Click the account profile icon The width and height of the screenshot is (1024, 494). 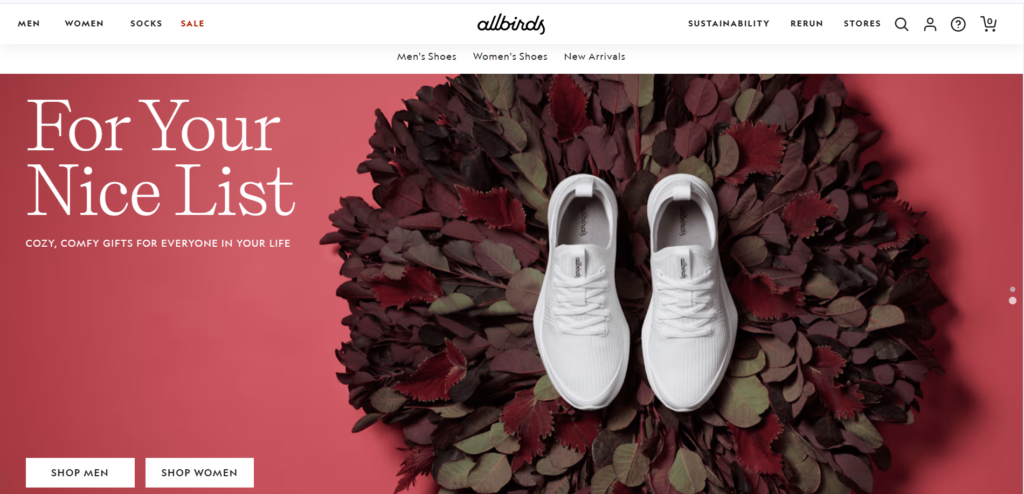tap(930, 24)
